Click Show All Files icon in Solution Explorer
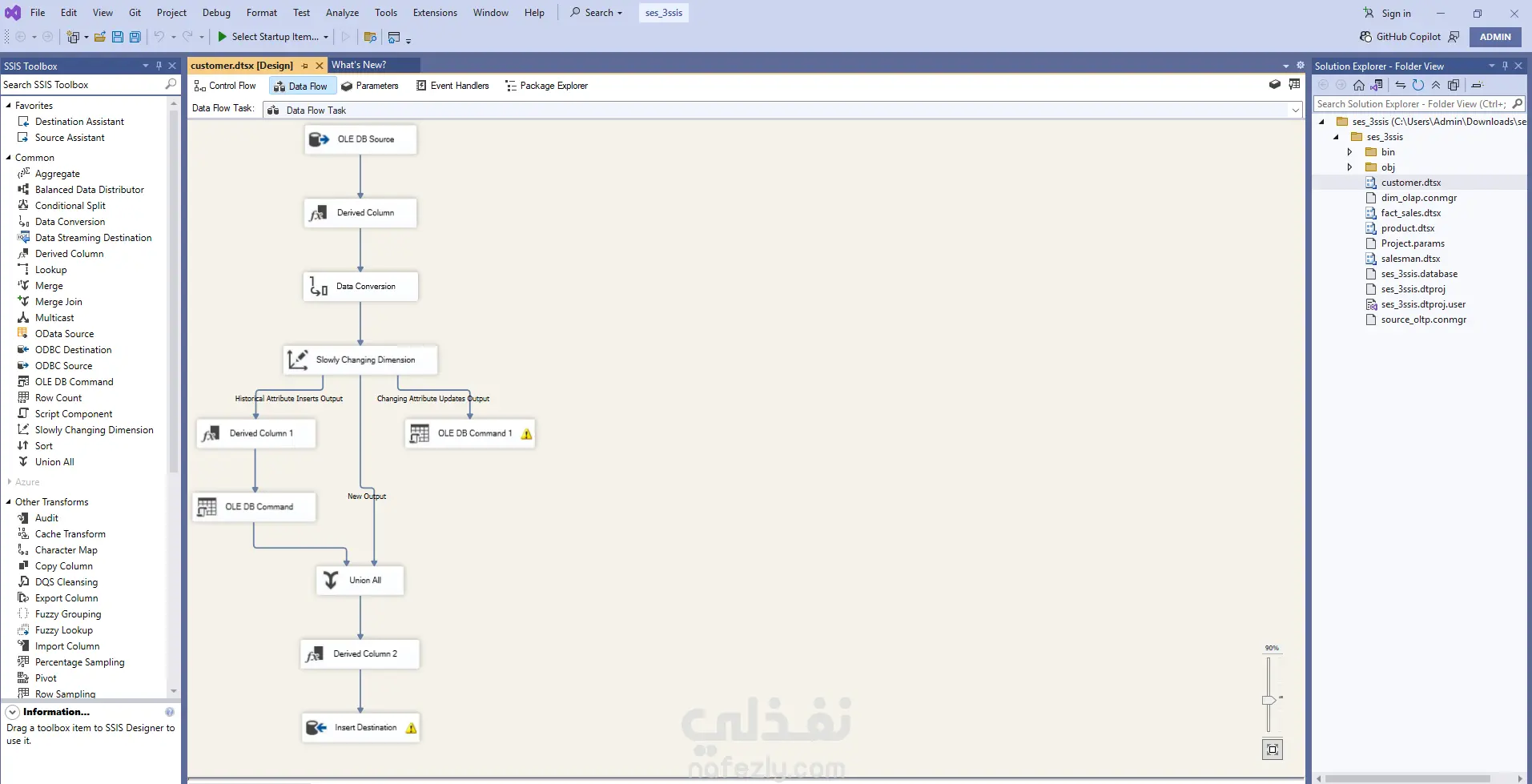Image resolution: width=1532 pixels, height=784 pixels. pyautogui.click(x=1454, y=85)
